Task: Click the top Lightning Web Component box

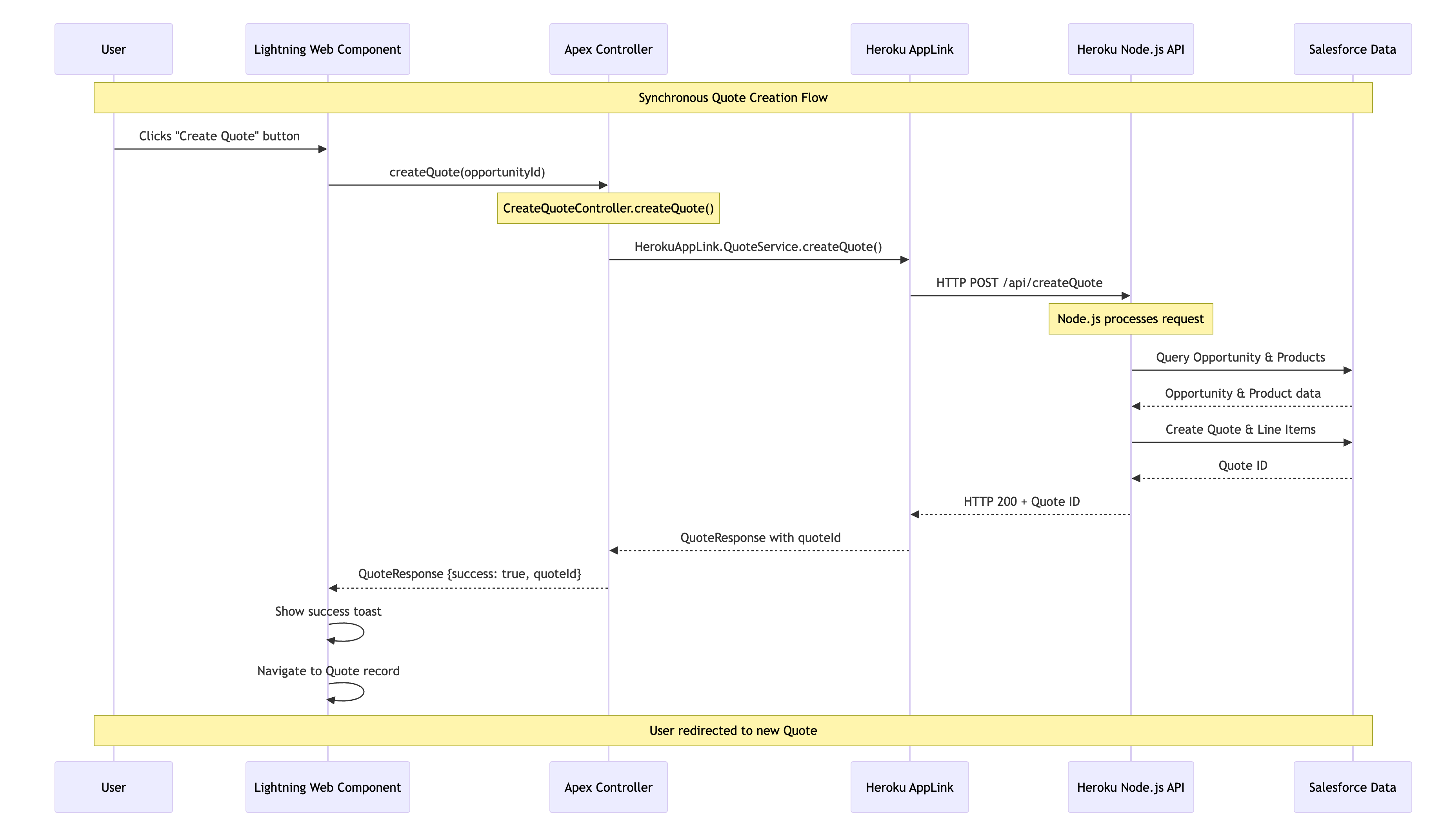Action: coord(327,49)
